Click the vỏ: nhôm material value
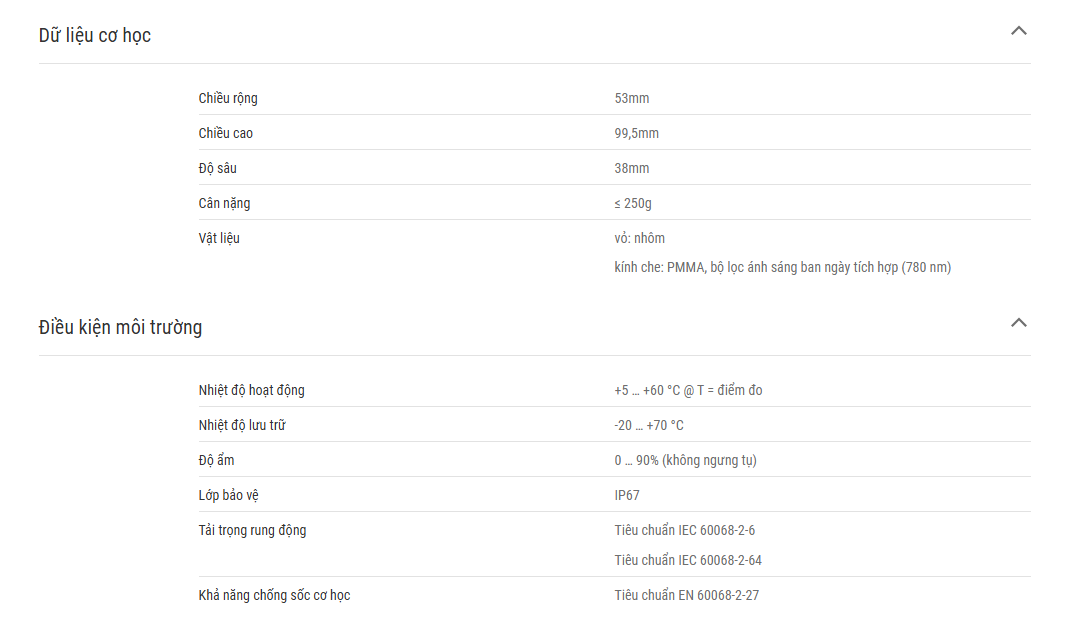The width and height of the screenshot is (1089, 630). (x=639, y=238)
